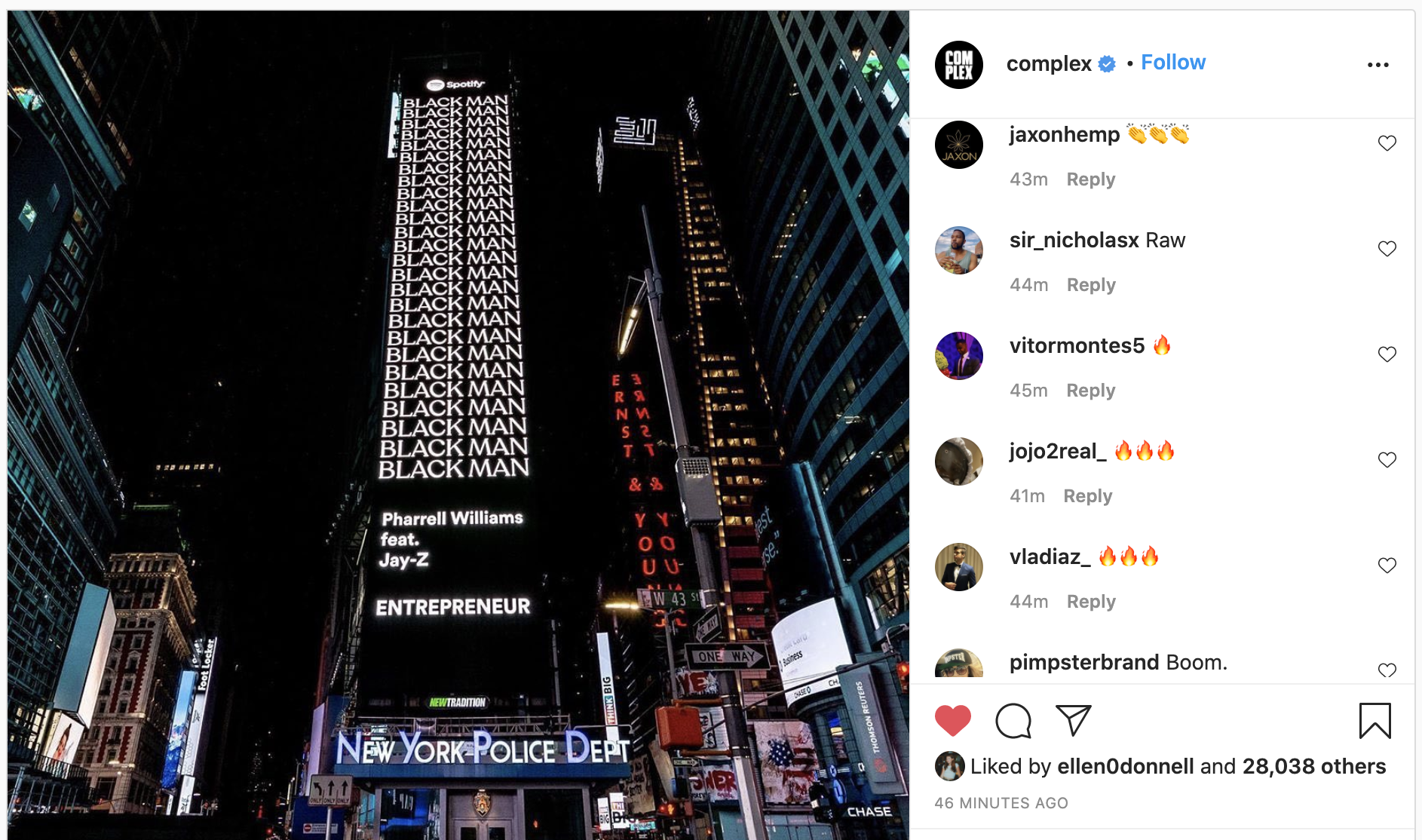The image size is (1422, 840).
Task: Open the ellen0donnell profile link
Action: coord(1126,766)
